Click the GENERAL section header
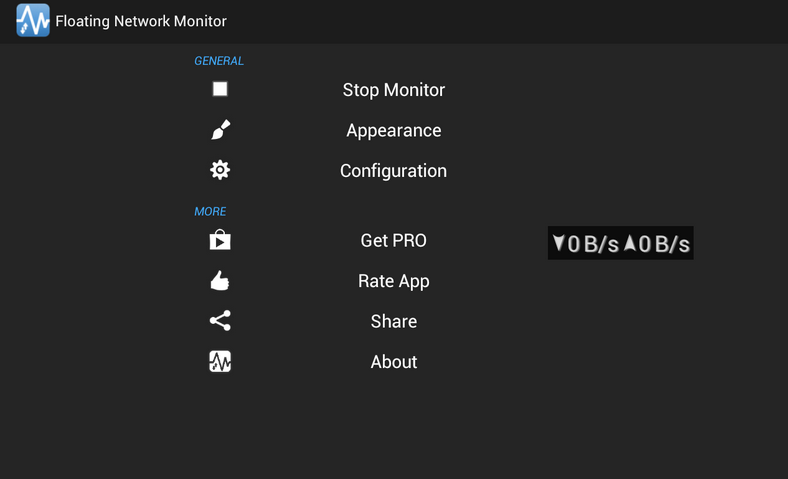Image resolution: width=788 pixels, height=479 pixels. point(219,61)
